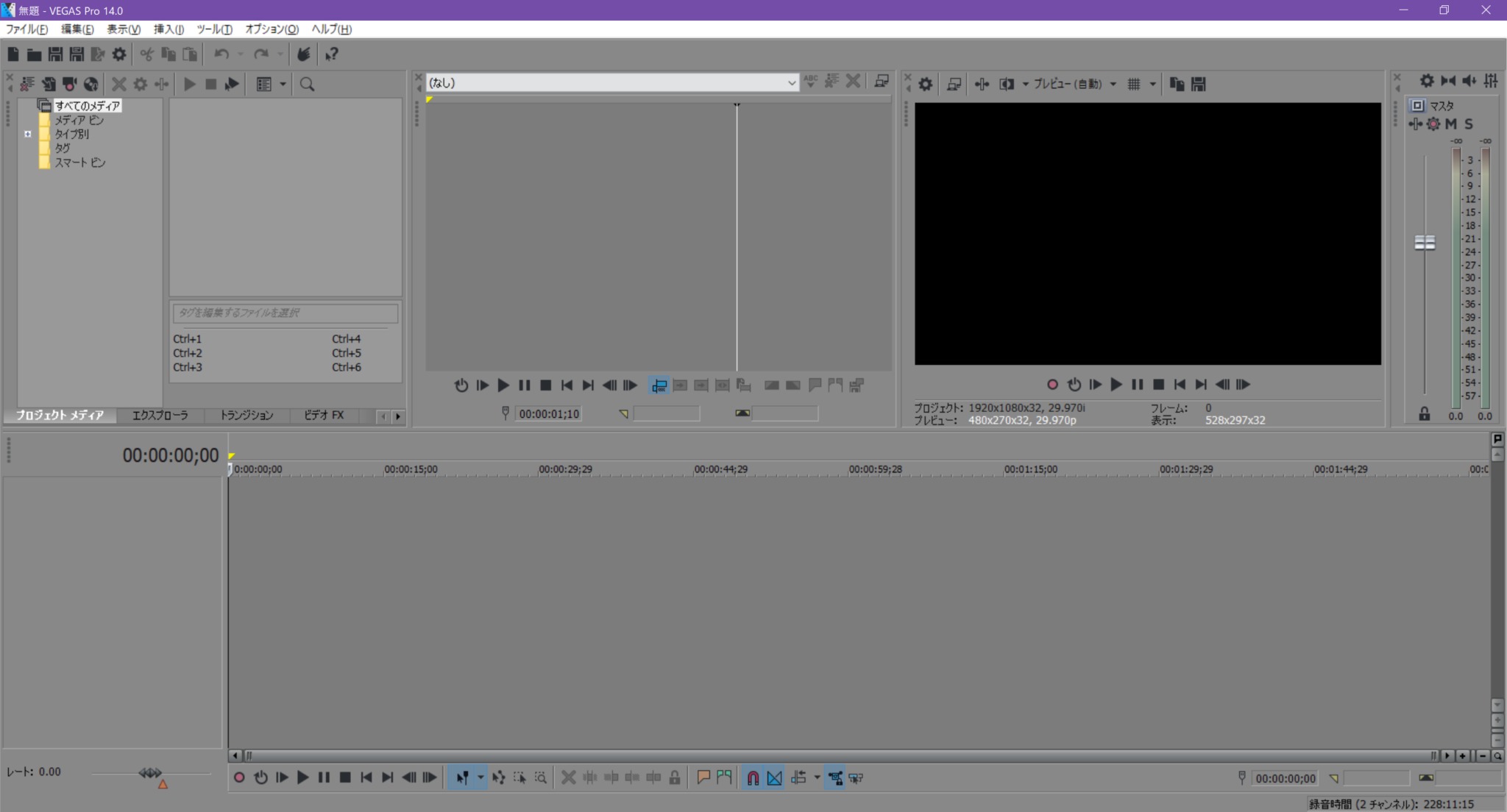Image resolution: width=1507 pixels, height=812 pixels.
Task: Click the タグを編集するファイルを選択 tag field
Action: click(x=286, y=313)
